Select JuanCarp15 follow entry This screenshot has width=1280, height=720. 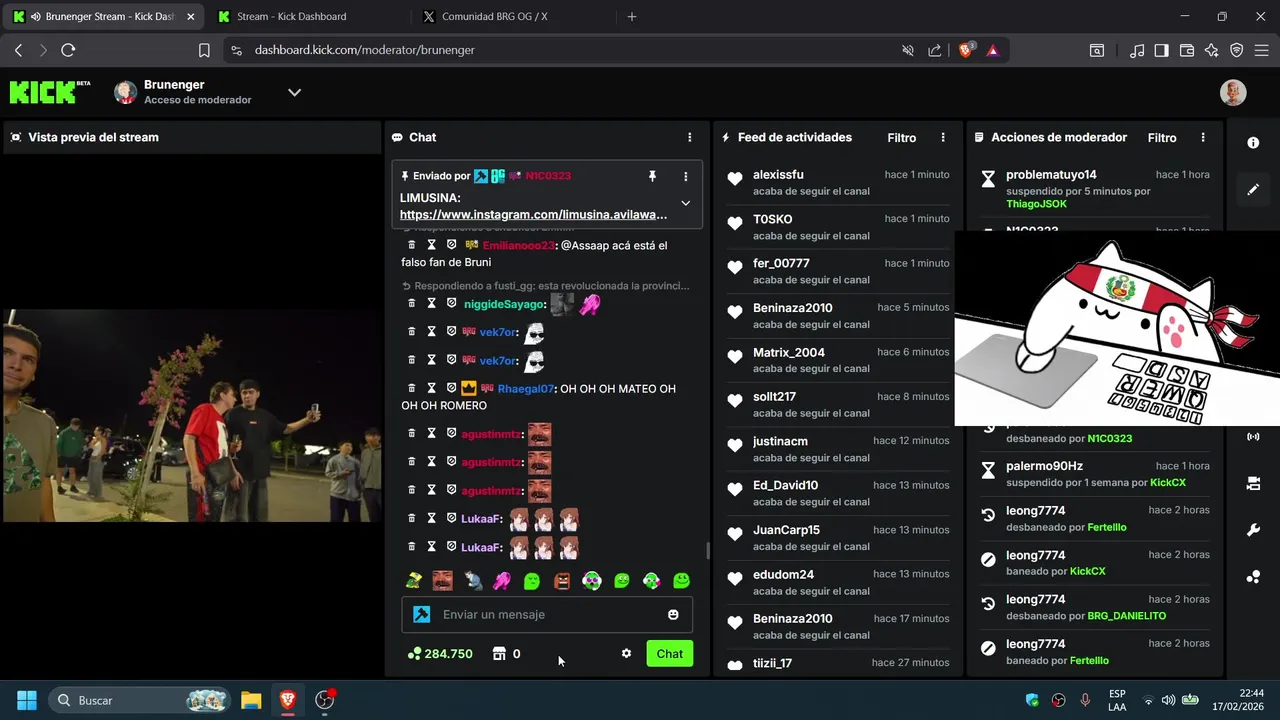pos(838,538)
